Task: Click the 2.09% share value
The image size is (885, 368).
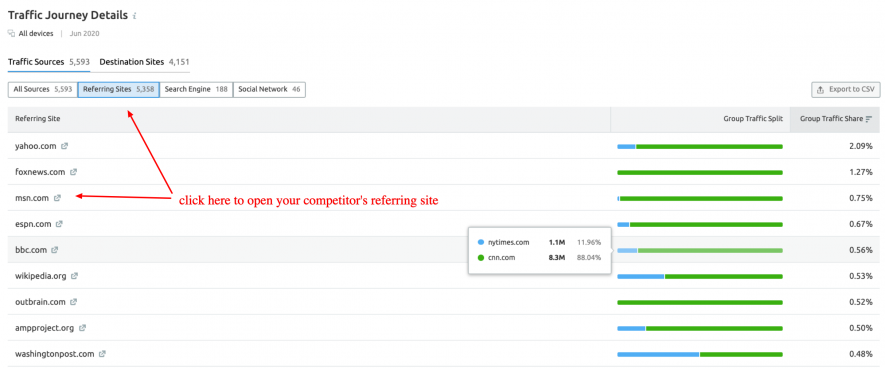Action: click(861, 146)
